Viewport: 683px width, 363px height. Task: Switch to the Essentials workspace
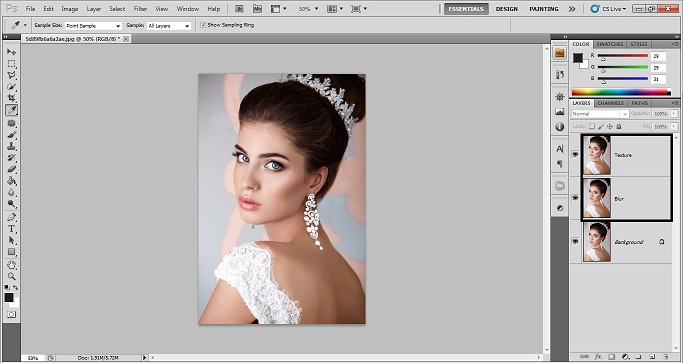point(467,9)
